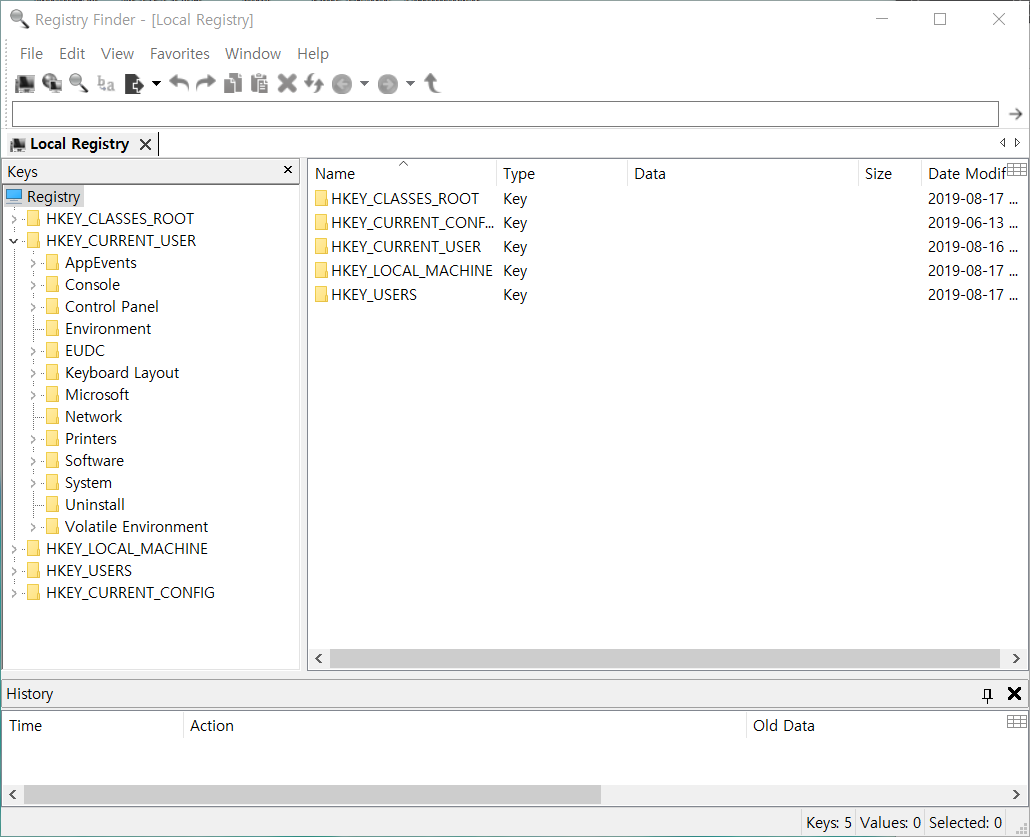Close the History panel with its X button
The height and width of the screenshot is (837, 1030).
click(x=1014, y=693)
